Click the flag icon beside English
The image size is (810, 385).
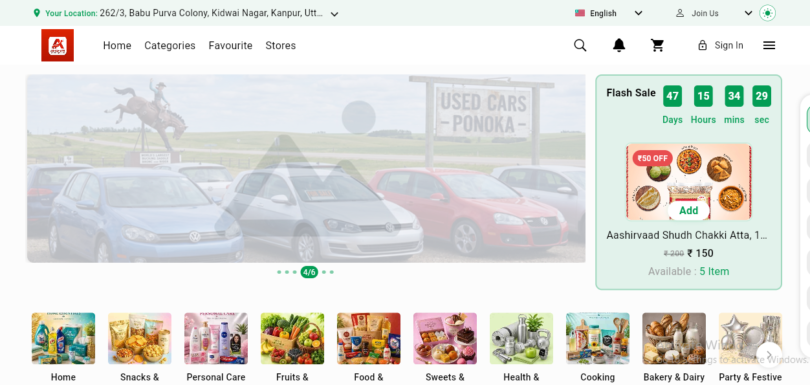(x=580, y=13)
